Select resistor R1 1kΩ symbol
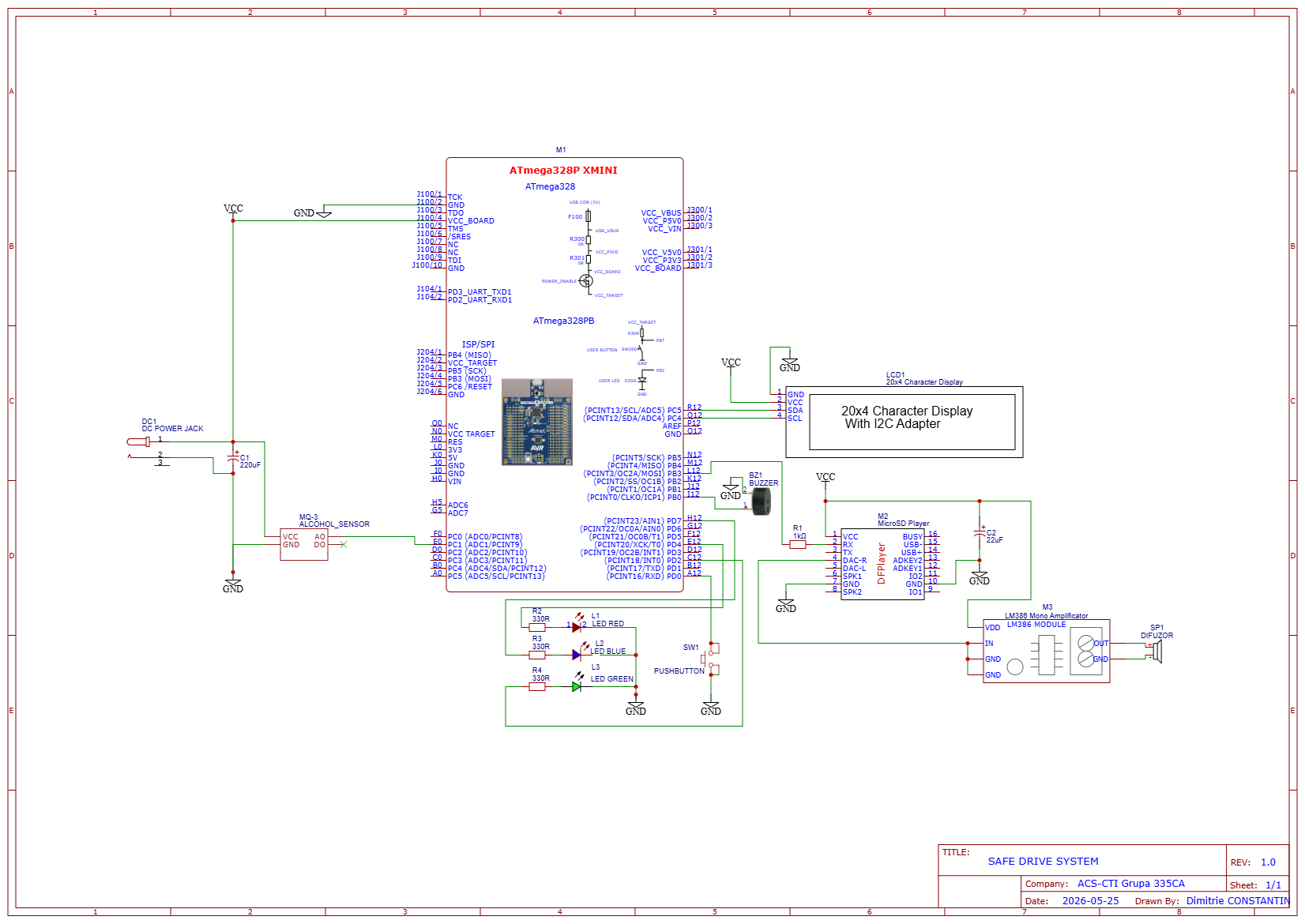Viewport: 1305px width, 924px height. pos(798,544)
